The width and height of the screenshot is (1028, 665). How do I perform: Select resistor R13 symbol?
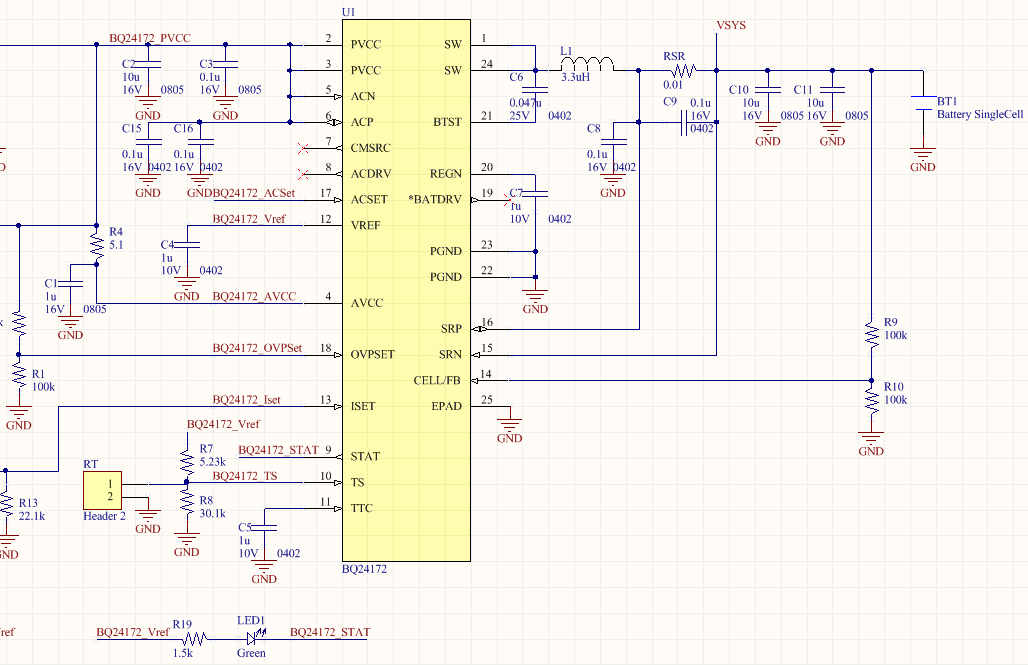click(x=7, y=504)
